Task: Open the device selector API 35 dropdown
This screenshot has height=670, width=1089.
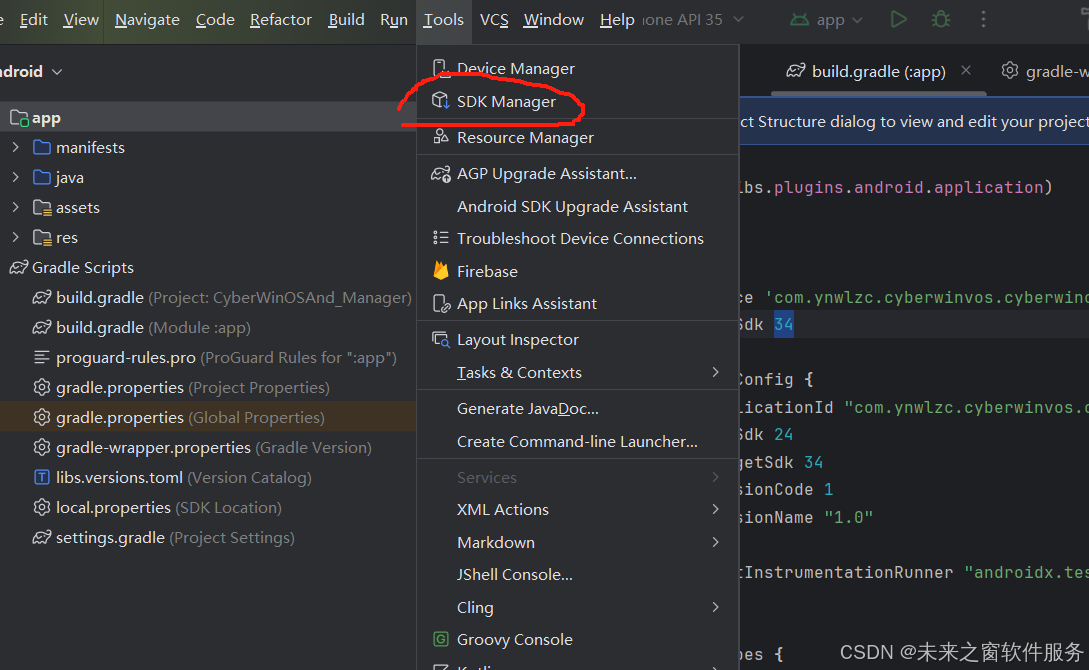Action: tap(692, 19)
